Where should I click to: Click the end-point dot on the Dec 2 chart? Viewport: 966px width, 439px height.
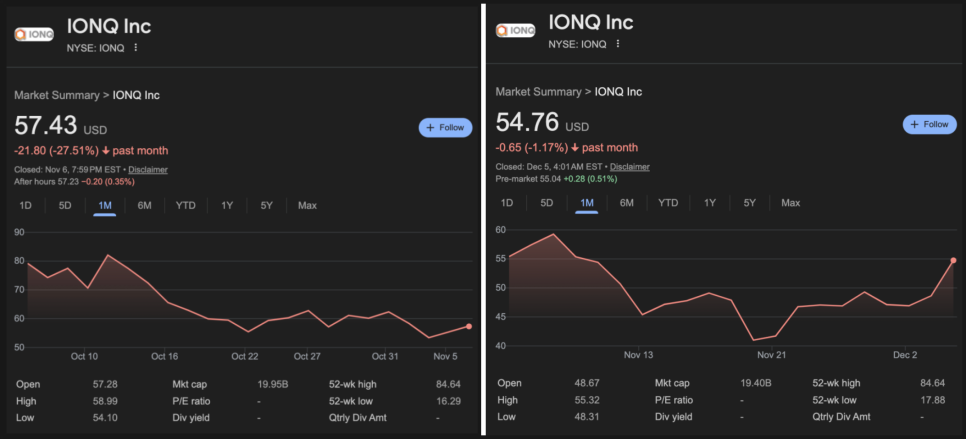(x=953, y=260)
